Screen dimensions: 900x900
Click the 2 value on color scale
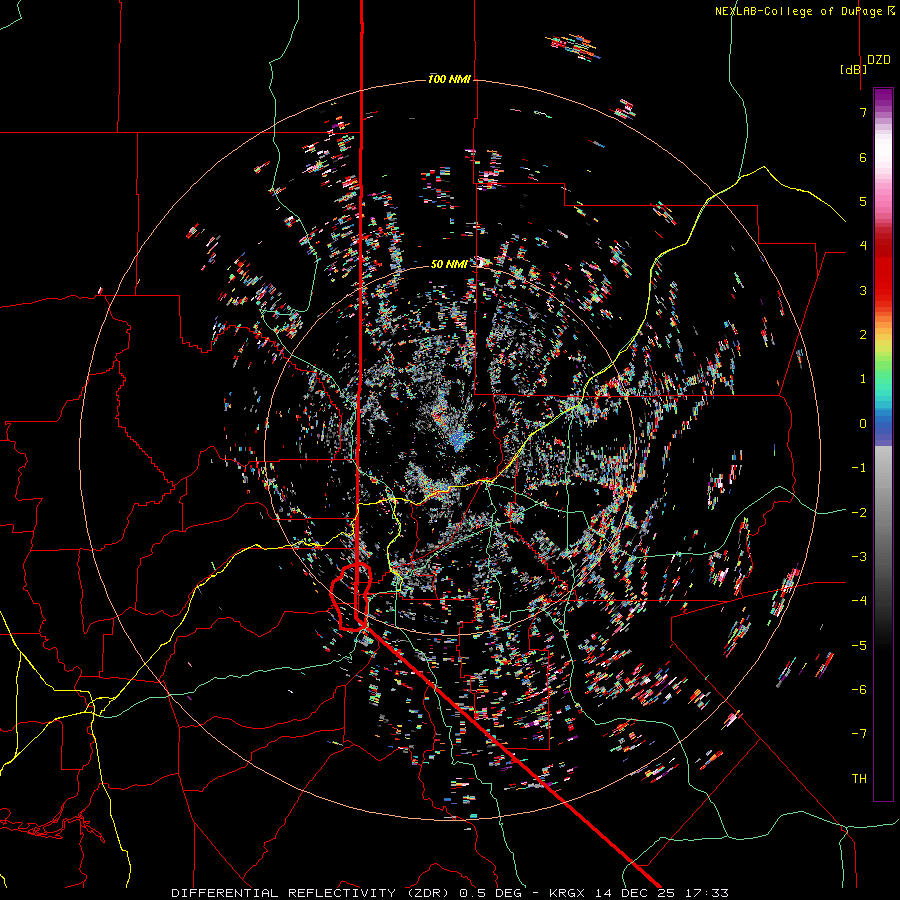click(863, 335)
